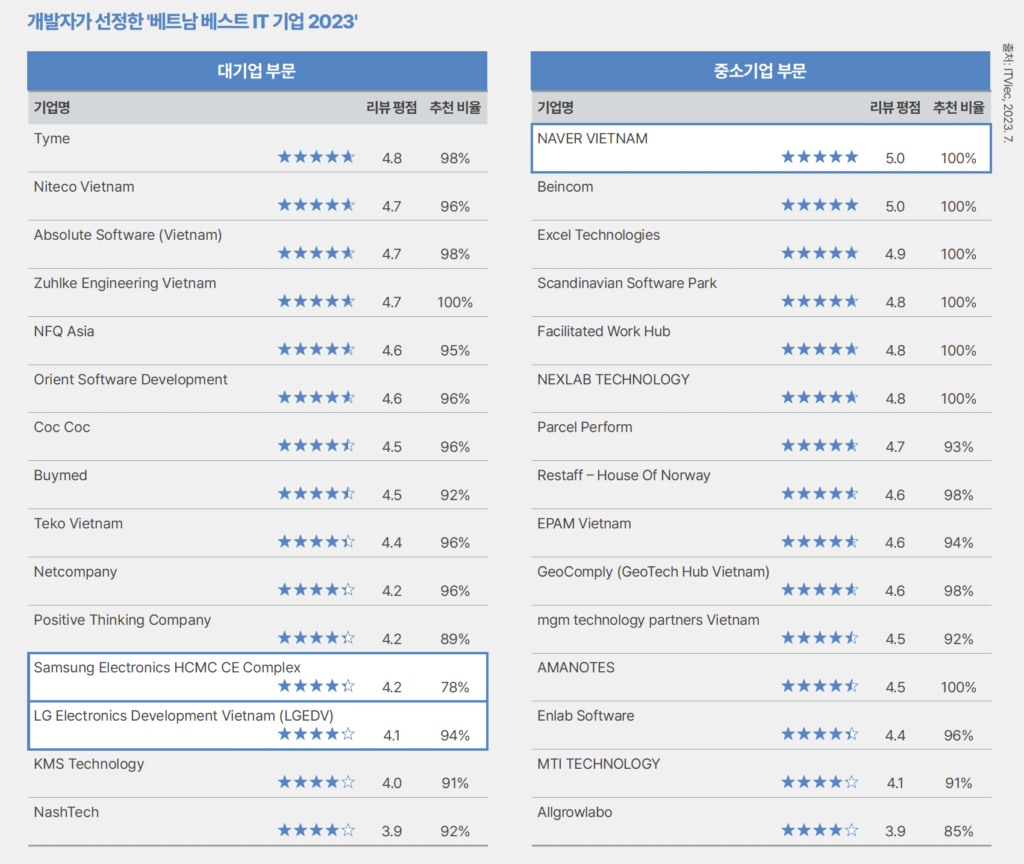Select Absolute Software (Vietnam) row name
The width and height of the screenshot is (1024, 864).
(x=128, y=235)
